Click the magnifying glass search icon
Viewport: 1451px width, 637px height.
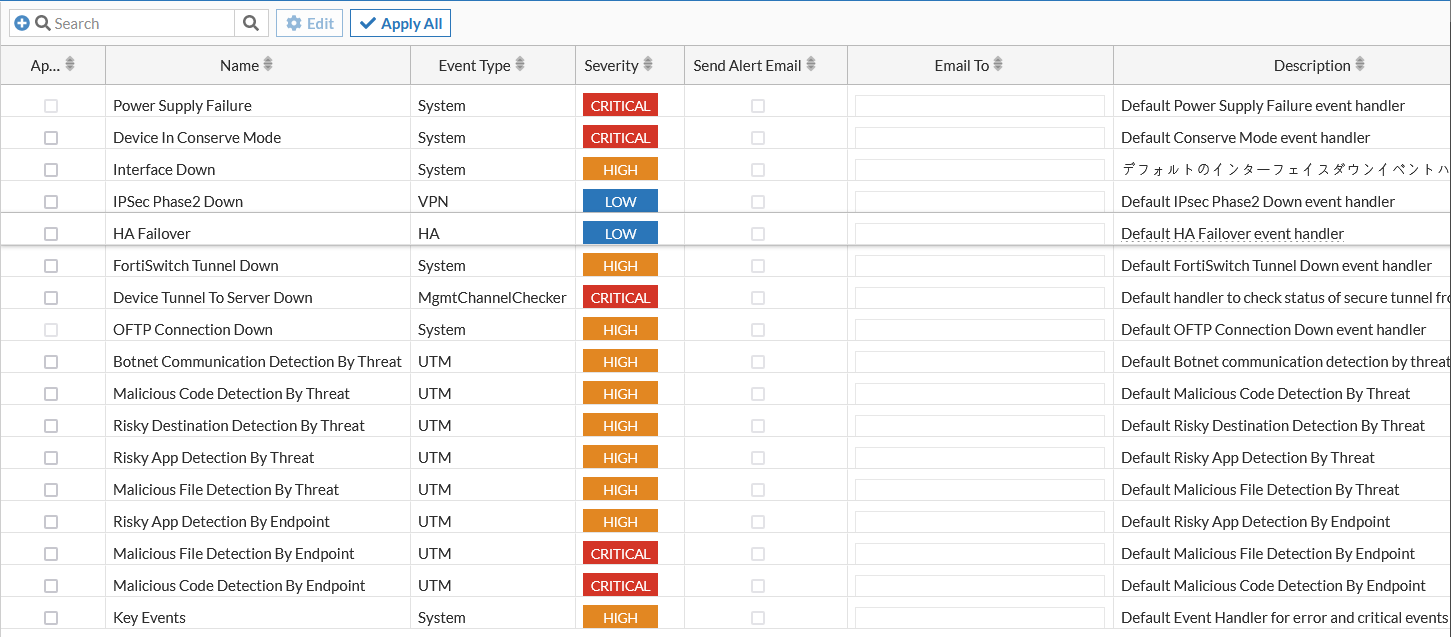tap(250, 22)
